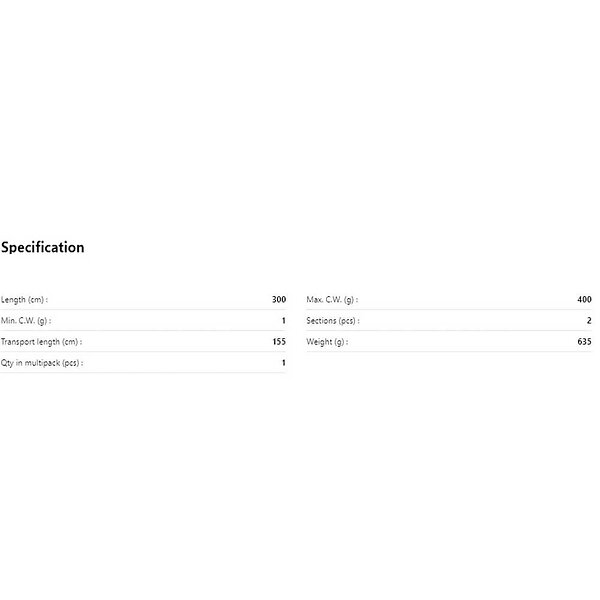
Task: Click the '(pcs)' unit after Sections
Action: [348, 321]
